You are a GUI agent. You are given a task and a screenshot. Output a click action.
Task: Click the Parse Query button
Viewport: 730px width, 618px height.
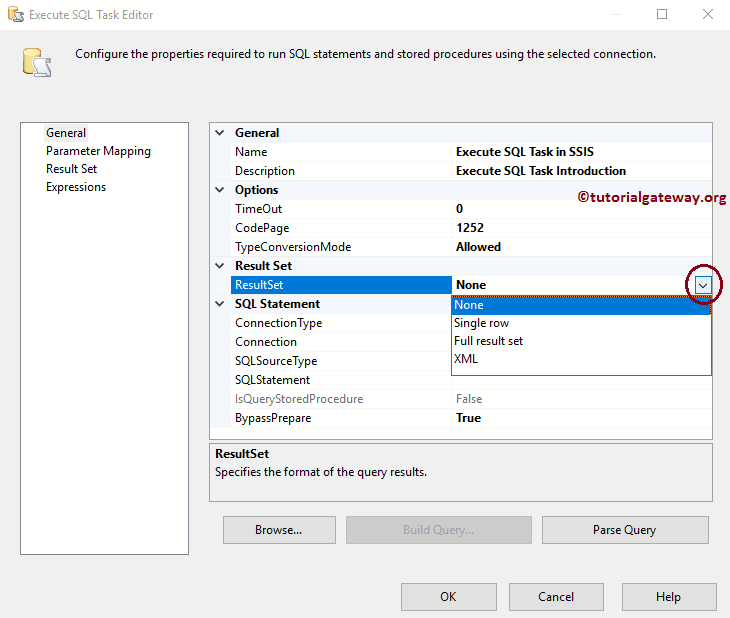coord(625,530)
